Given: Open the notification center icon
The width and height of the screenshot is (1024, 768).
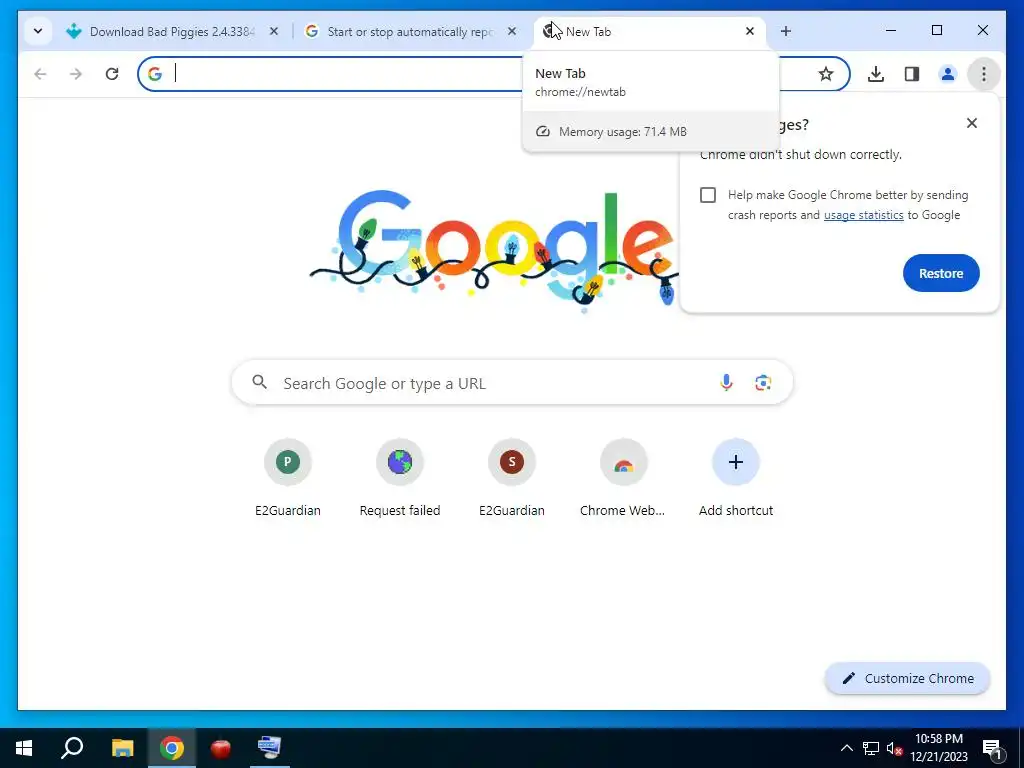Looking at the screenshot, I should pos(992,749).
